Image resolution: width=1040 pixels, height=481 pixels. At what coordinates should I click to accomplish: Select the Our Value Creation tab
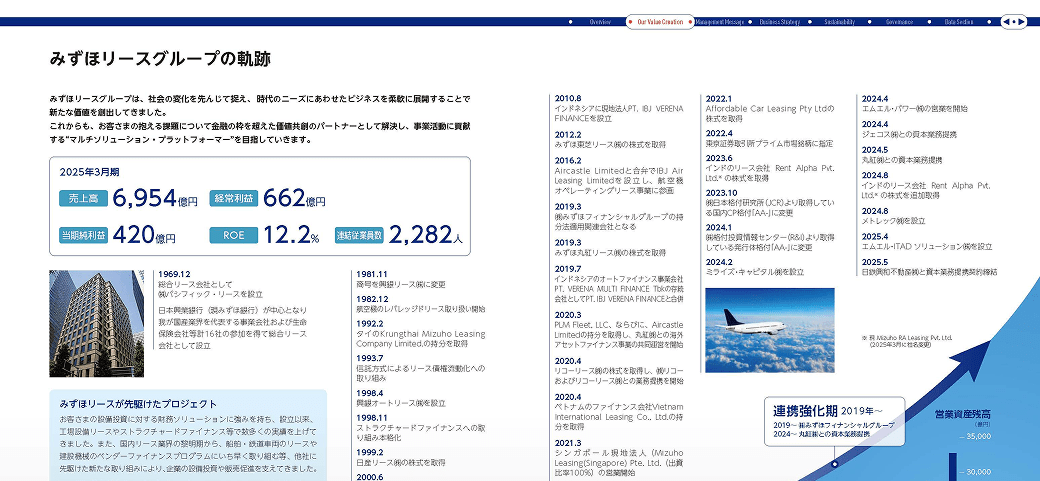660,21
